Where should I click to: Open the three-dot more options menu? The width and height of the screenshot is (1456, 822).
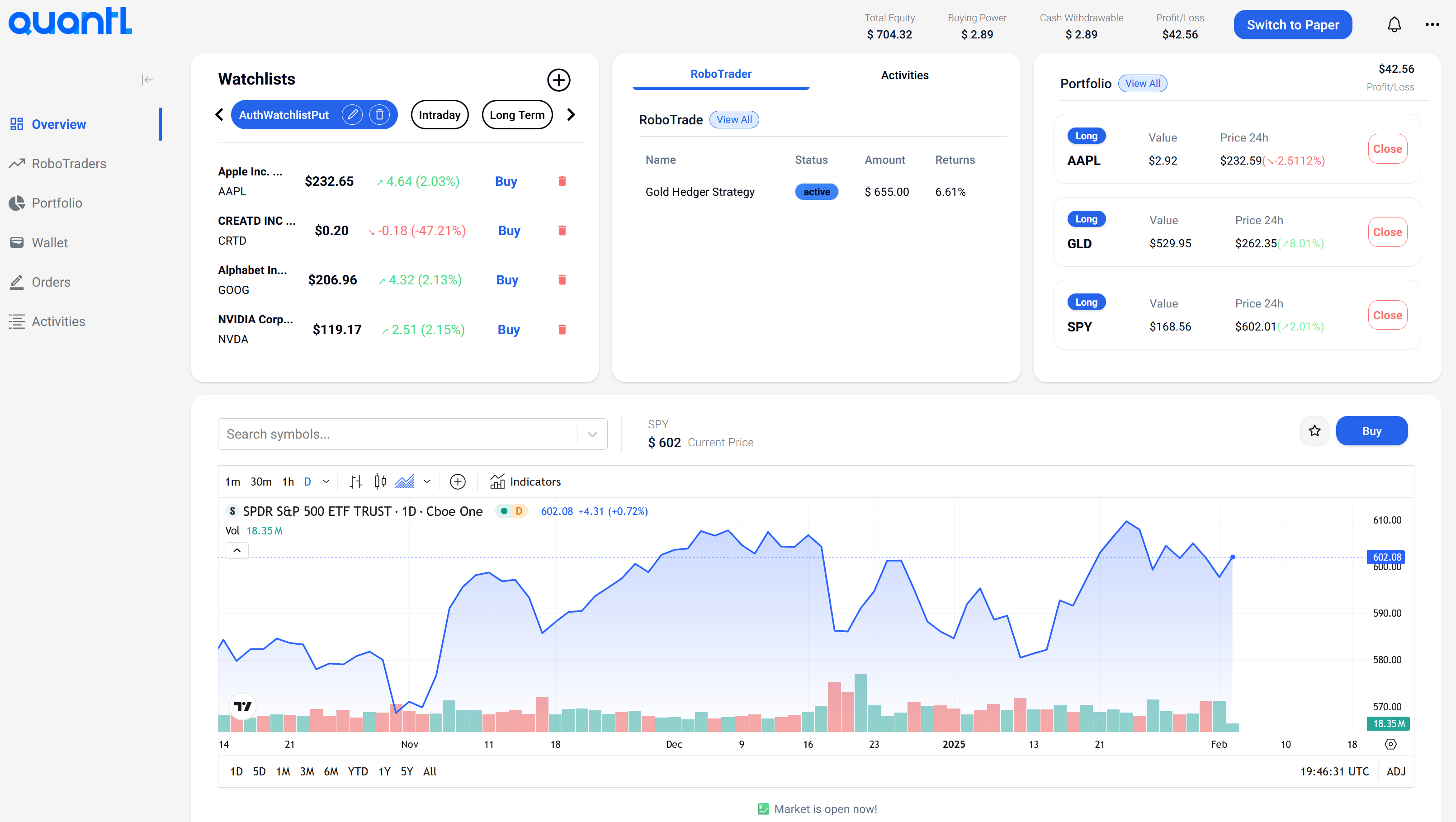coord(1432,24)
